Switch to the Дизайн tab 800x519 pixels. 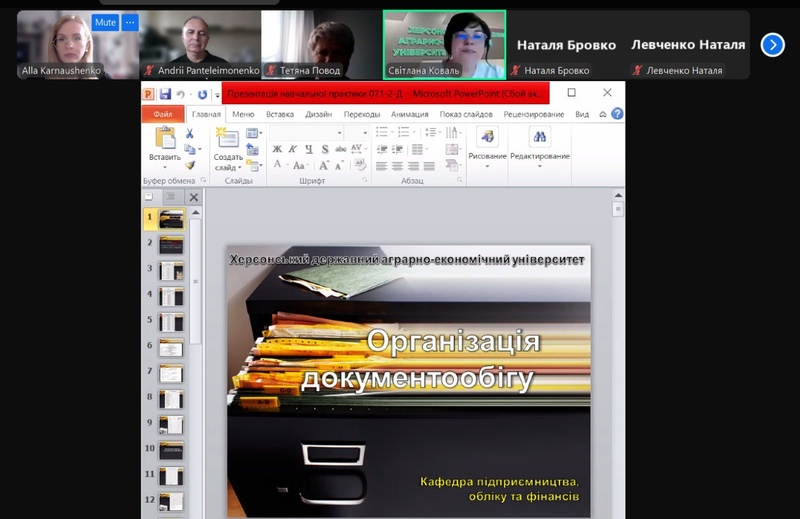pos(318,114)
